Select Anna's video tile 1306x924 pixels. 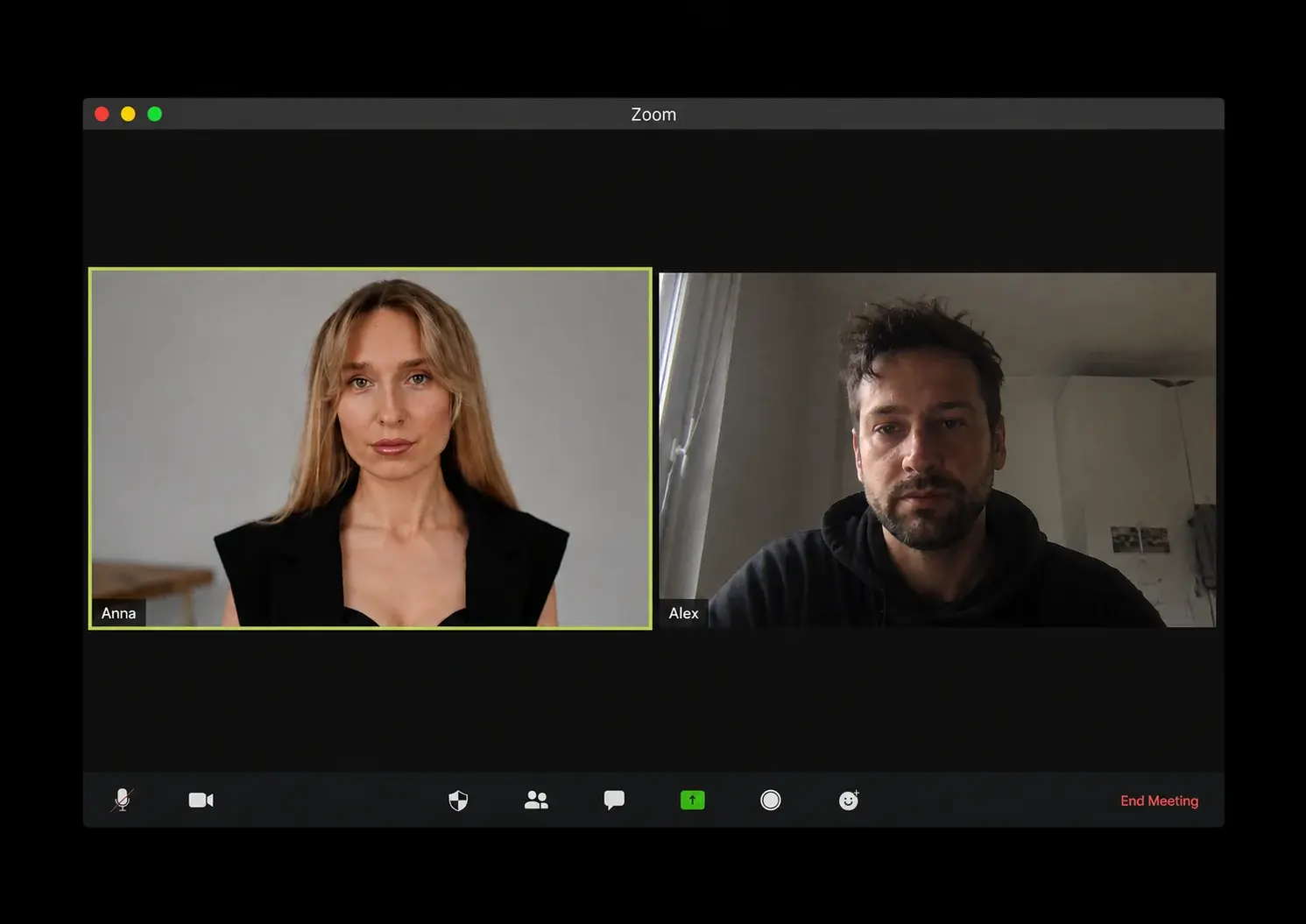[371, 448]
